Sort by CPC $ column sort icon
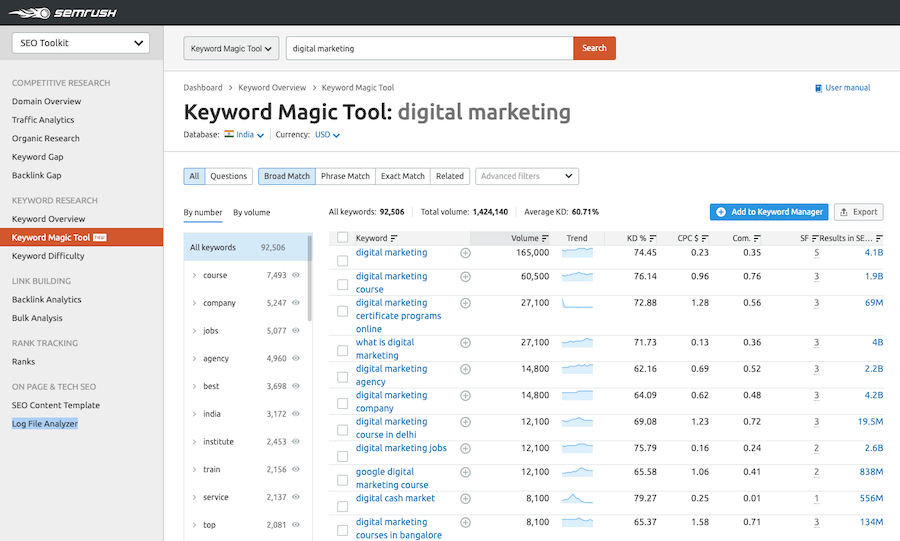 tap(705, 238)
